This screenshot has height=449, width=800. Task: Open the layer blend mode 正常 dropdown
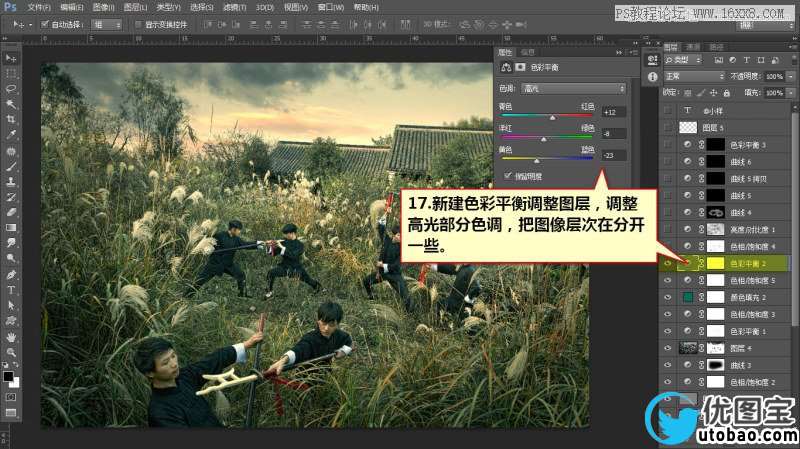[x=694, y=76]
